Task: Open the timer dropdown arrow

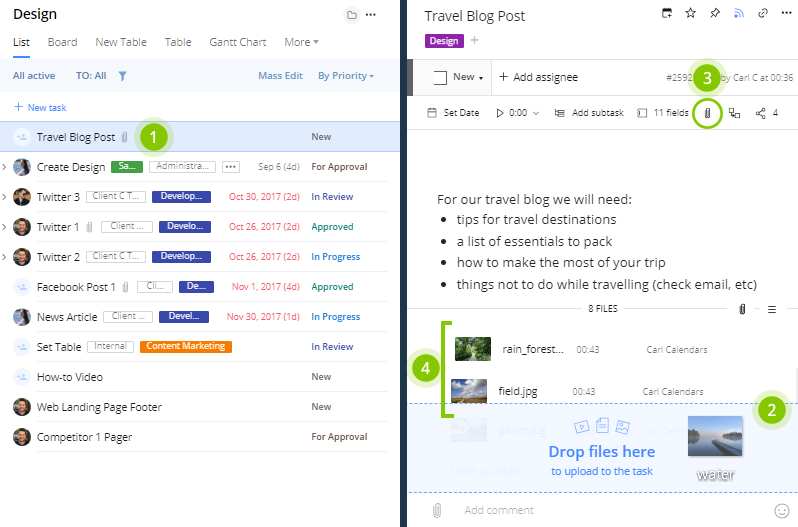Action: (x=536, y=113)
